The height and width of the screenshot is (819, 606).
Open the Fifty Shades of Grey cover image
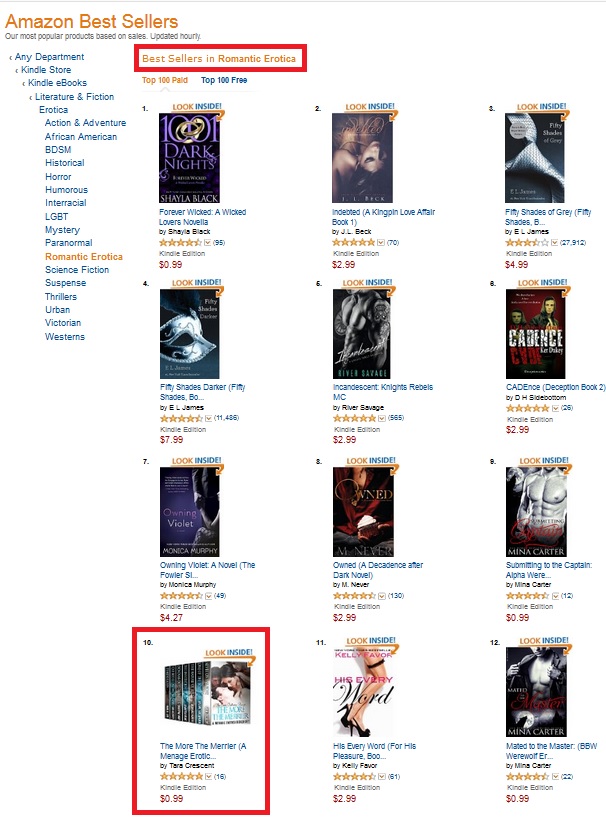click(534, 158)
